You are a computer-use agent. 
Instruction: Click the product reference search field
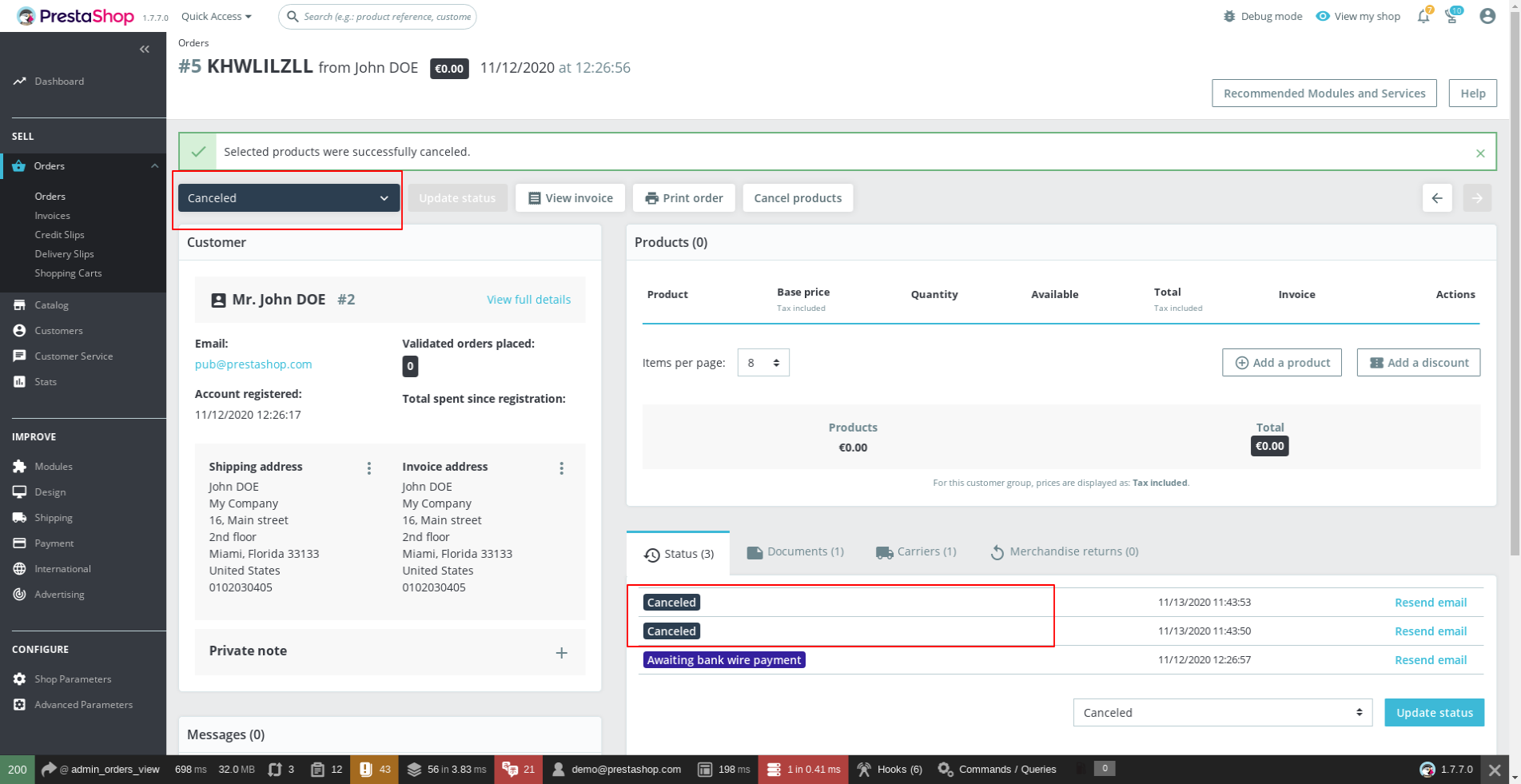[x=377, y=16]
